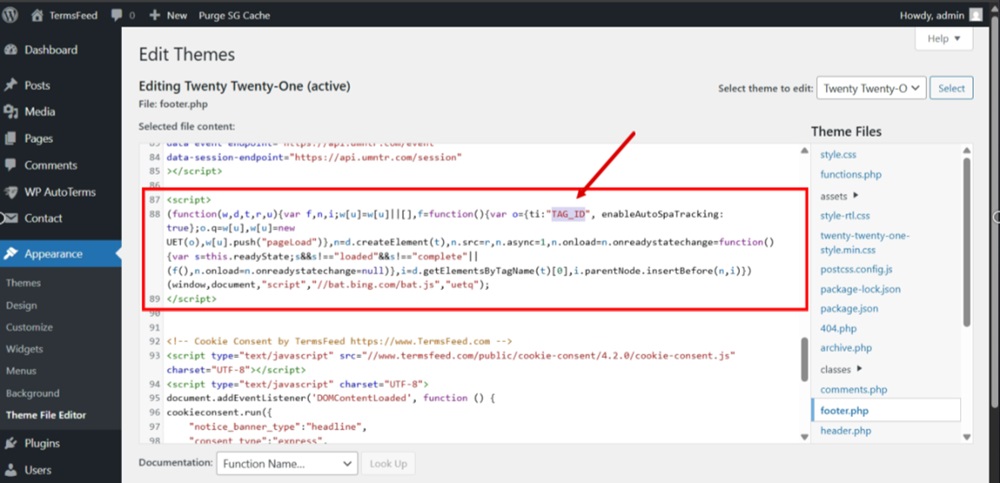Click the New link in the admin bar
The height and width of the screenshot is (483, 1000).
pyautogui.click(x=177, y=15)
